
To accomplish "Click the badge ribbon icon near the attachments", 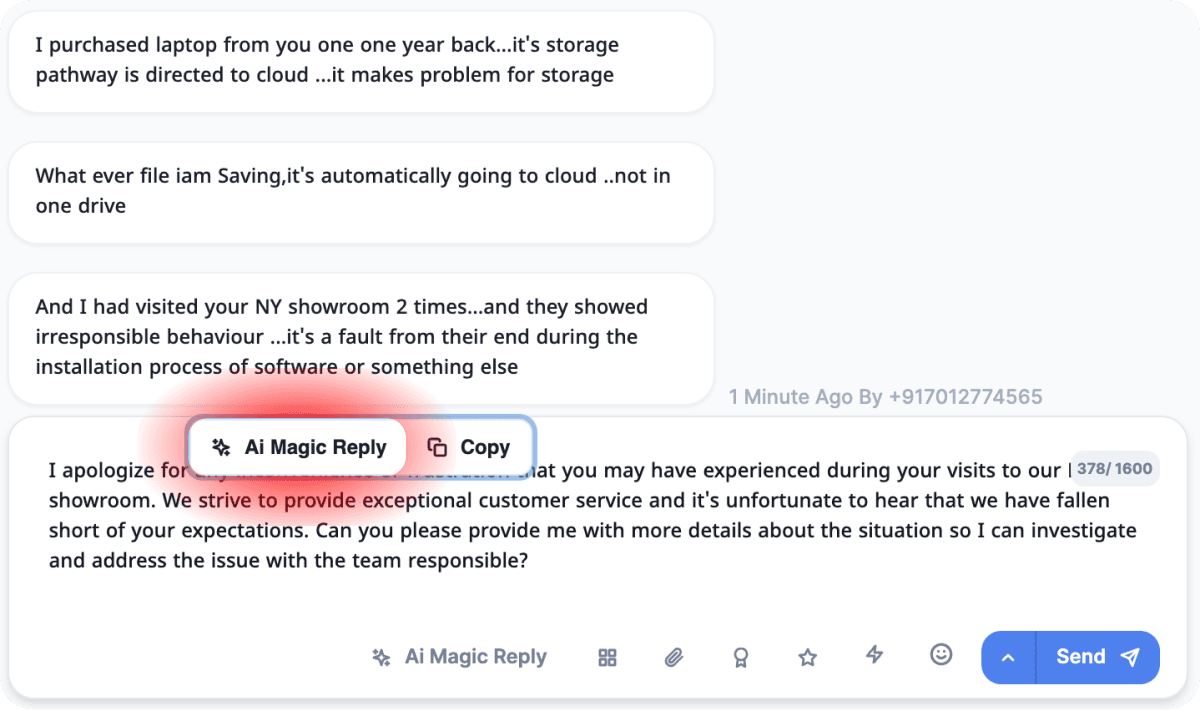I will click(x=740, y=657).
